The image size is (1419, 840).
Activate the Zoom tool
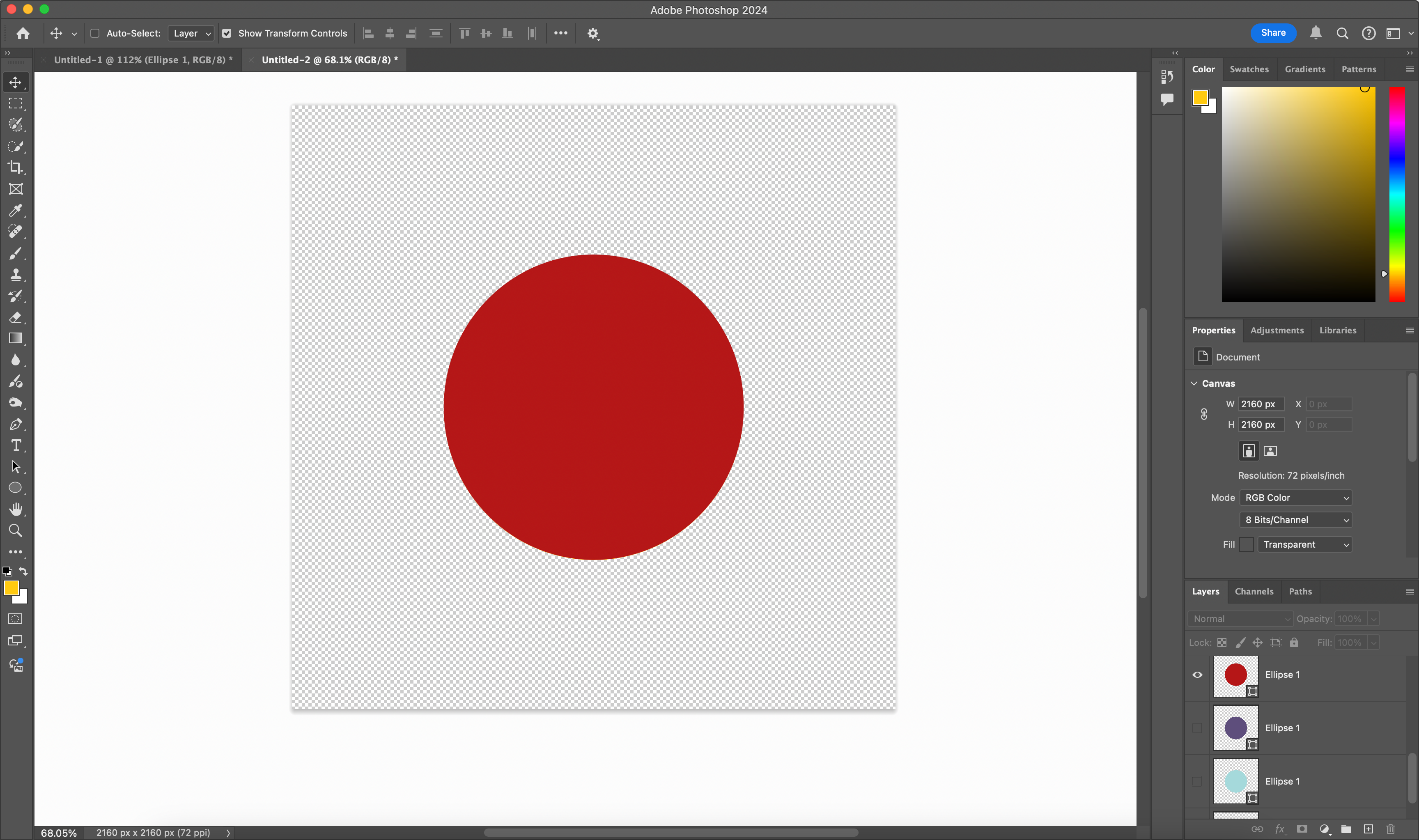pos(15,530)
